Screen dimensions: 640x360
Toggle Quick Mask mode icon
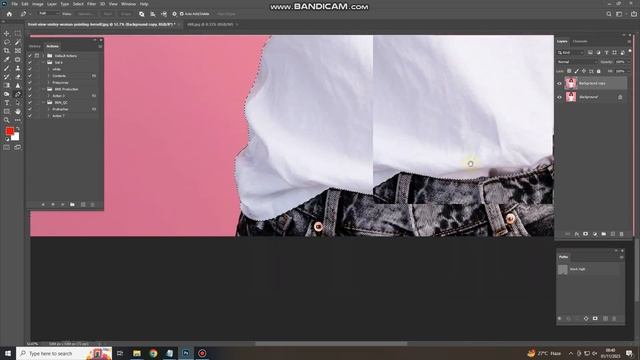7,147
